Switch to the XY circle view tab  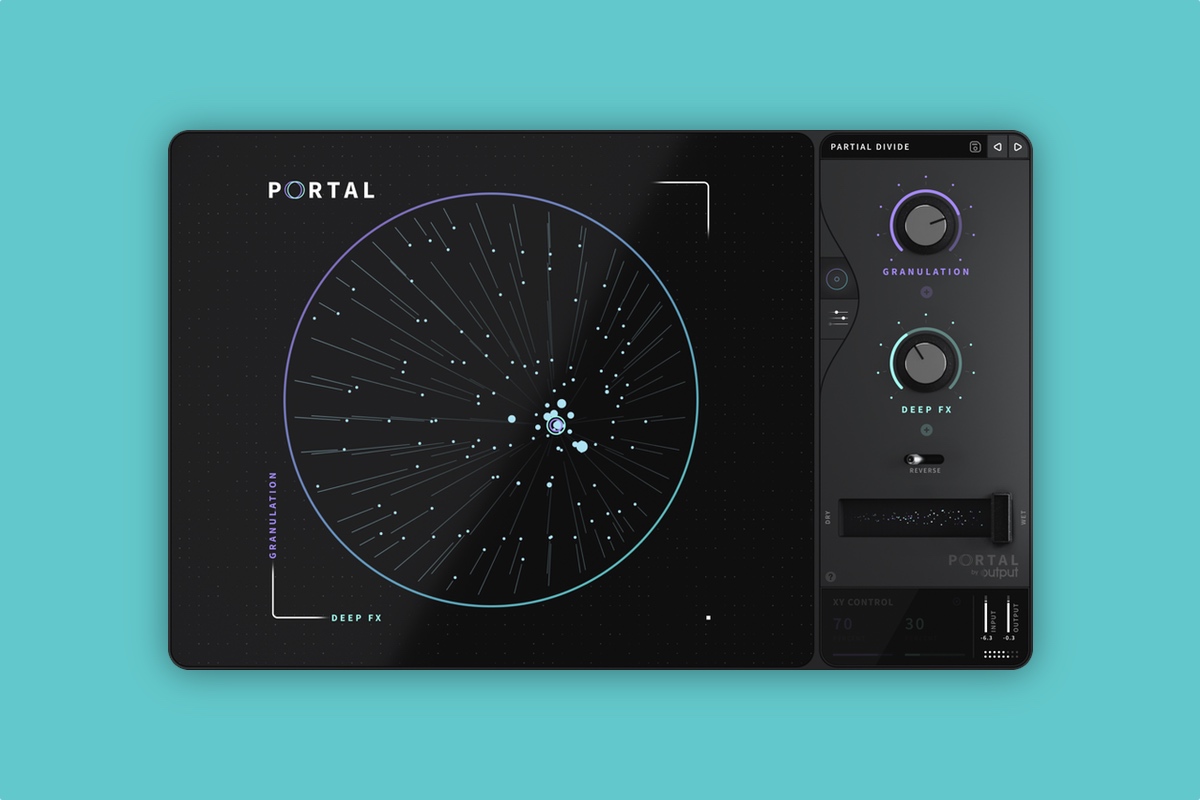838,281
